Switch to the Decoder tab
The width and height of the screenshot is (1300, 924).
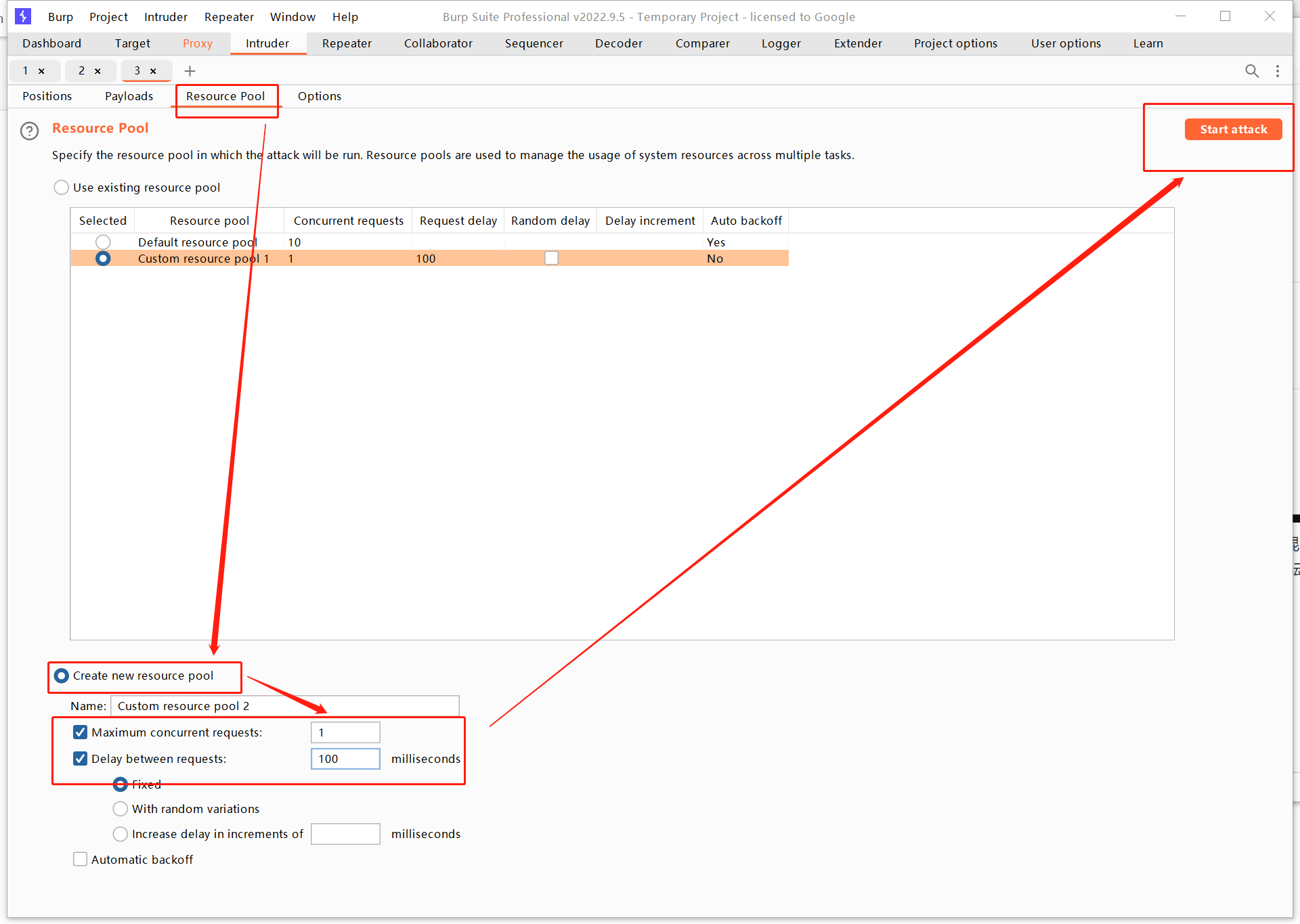tap(619, 43)
